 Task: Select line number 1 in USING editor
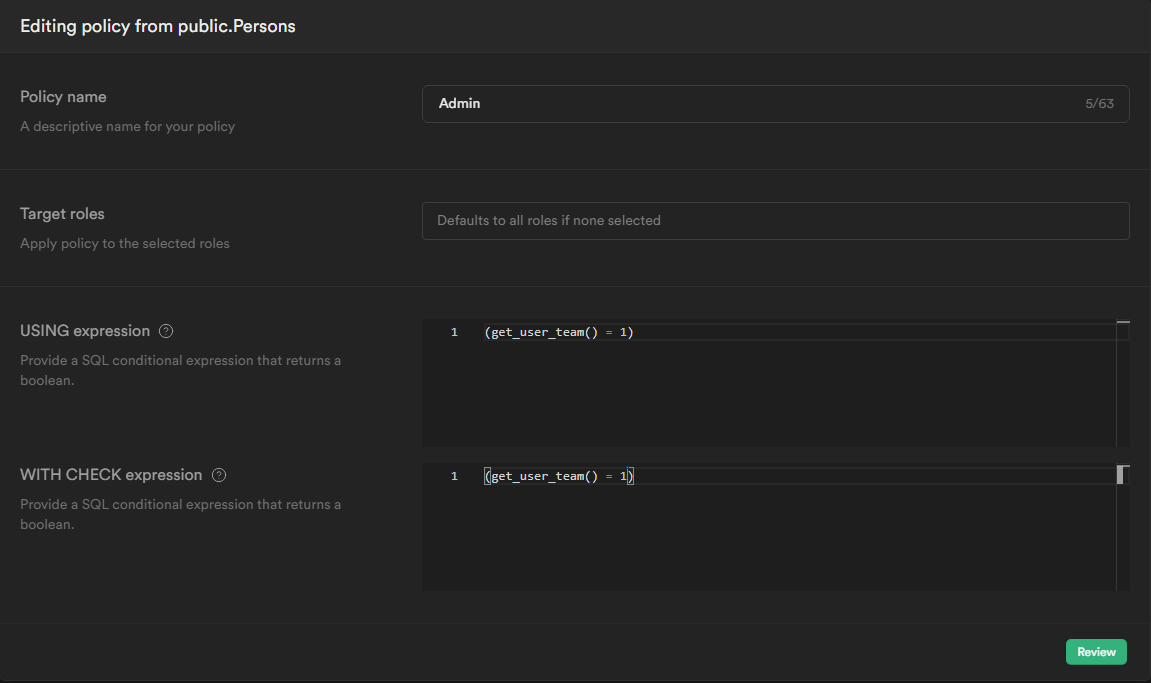click(454, 332)
